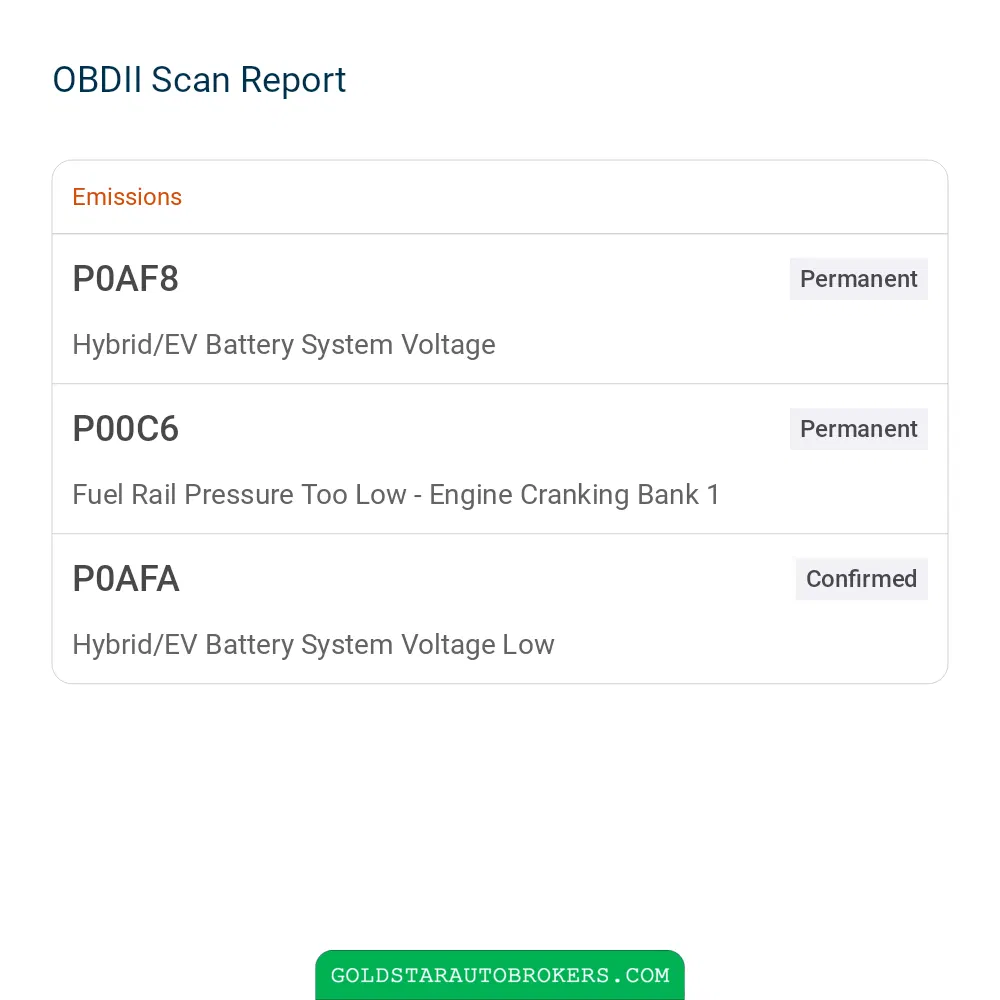Click ".COM" in the green banner

coord(641,975)
